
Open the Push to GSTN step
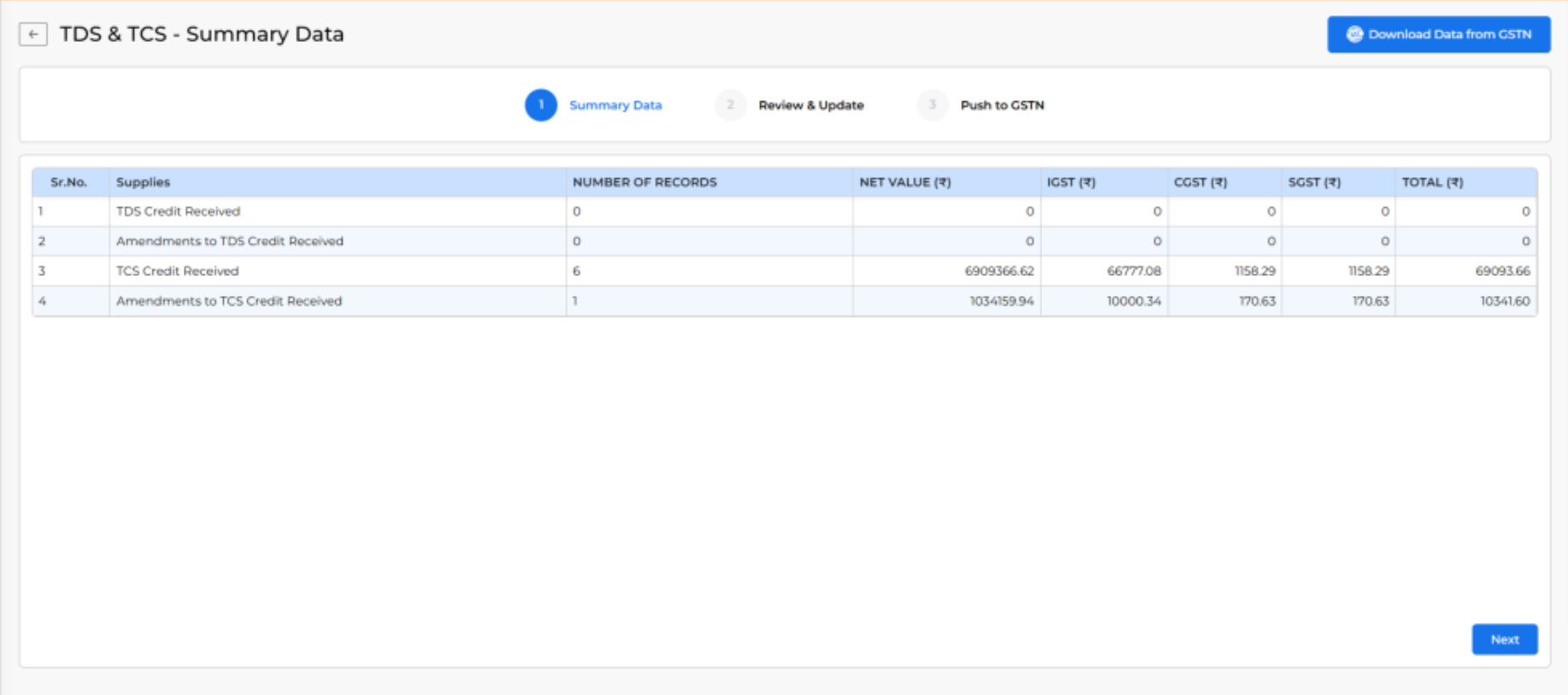coord(1002,105)
